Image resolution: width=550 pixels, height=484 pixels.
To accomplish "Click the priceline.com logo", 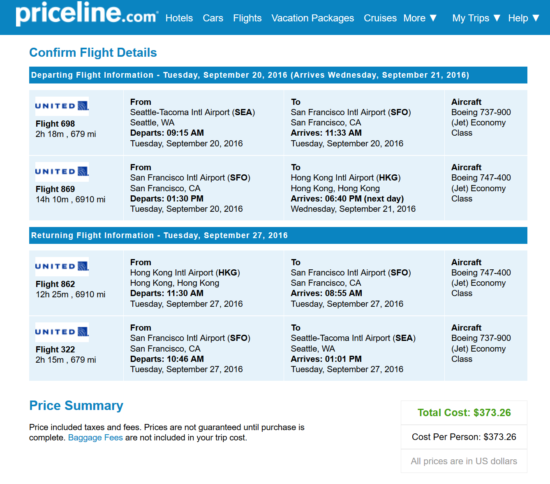I will tap(87, 14).
